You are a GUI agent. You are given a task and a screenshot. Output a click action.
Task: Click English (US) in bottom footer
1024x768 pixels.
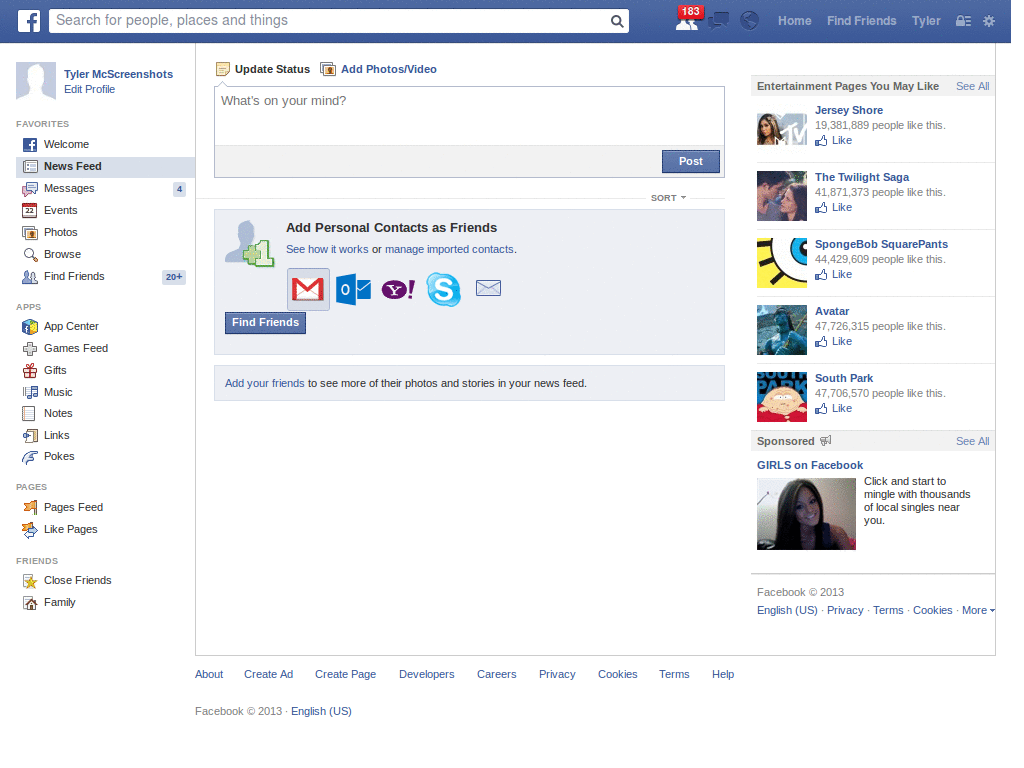[x=321, y=711]
